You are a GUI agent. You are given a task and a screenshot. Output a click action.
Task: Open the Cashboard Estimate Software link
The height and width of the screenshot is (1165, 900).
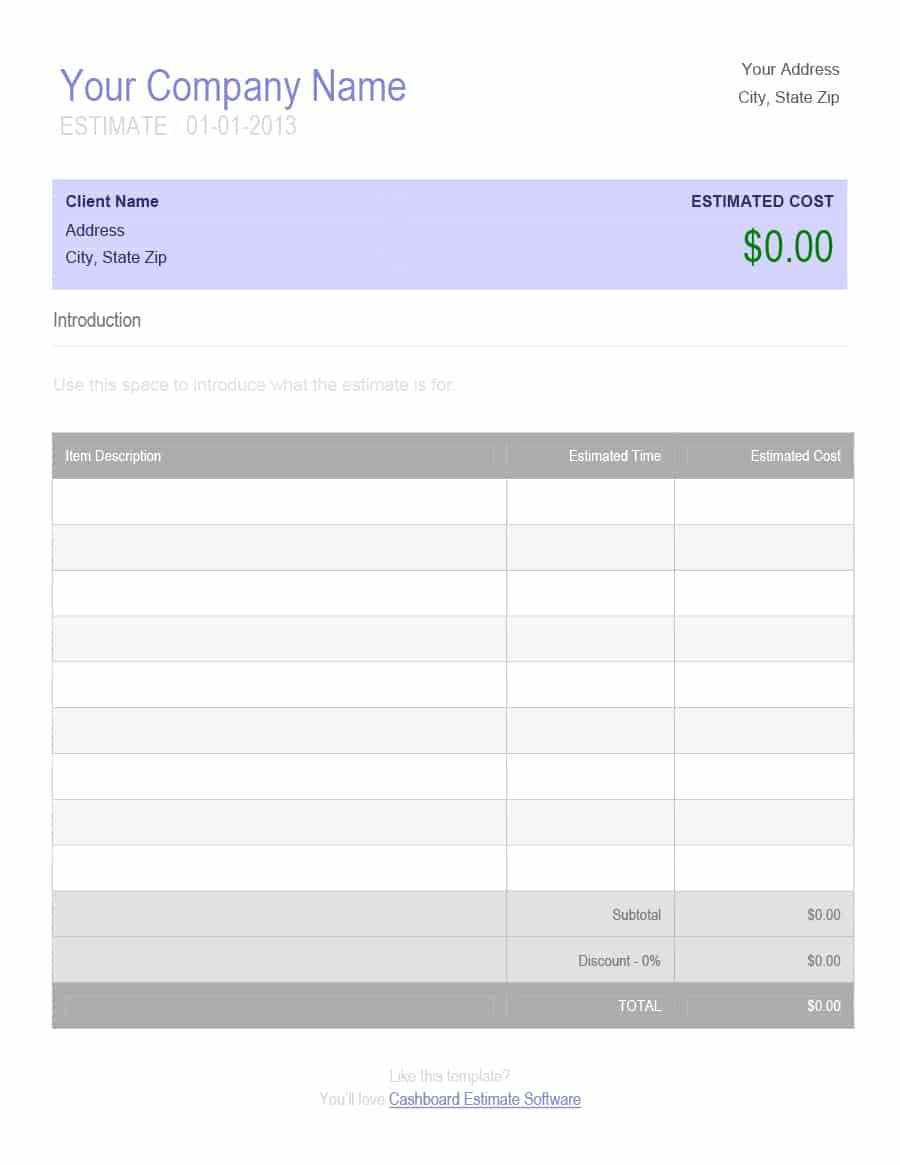click(485, 1099)
